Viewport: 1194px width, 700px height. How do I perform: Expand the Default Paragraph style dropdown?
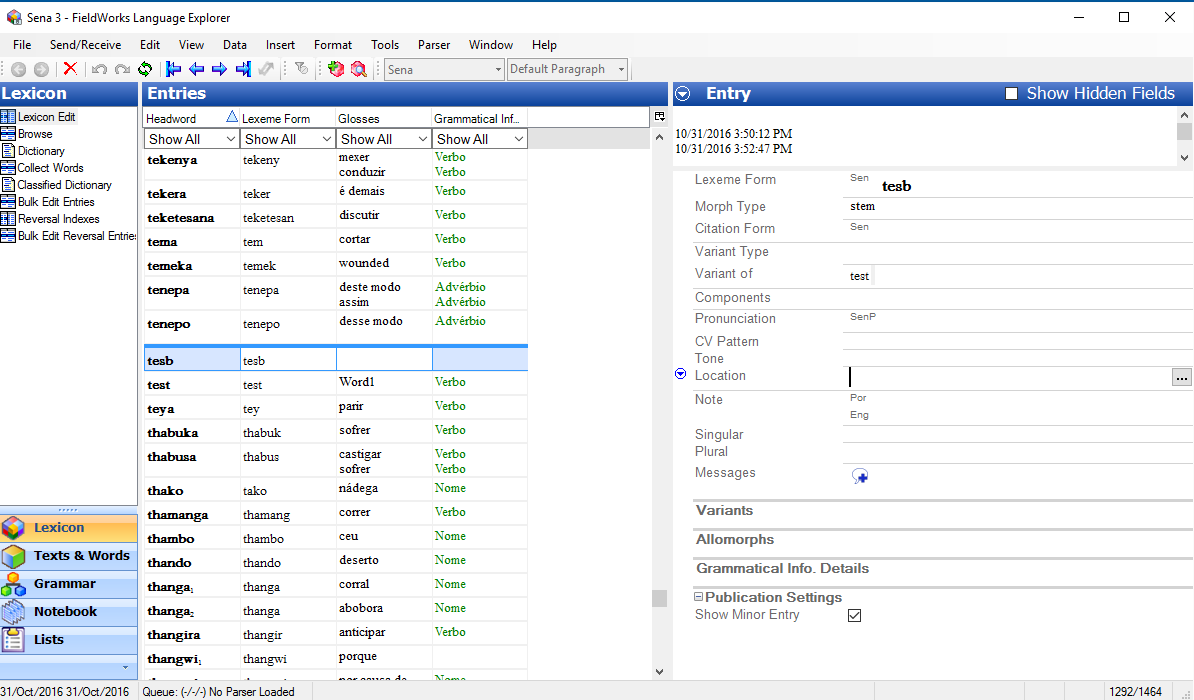[621, 69]
